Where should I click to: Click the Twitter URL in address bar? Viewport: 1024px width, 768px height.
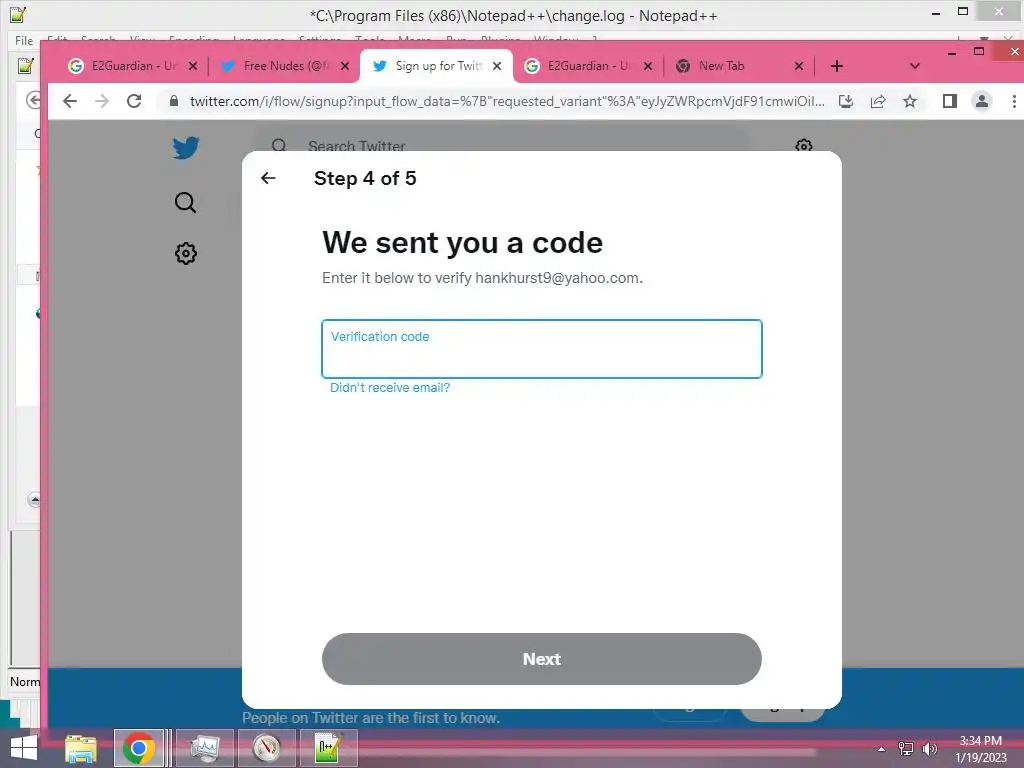point(507,101)
